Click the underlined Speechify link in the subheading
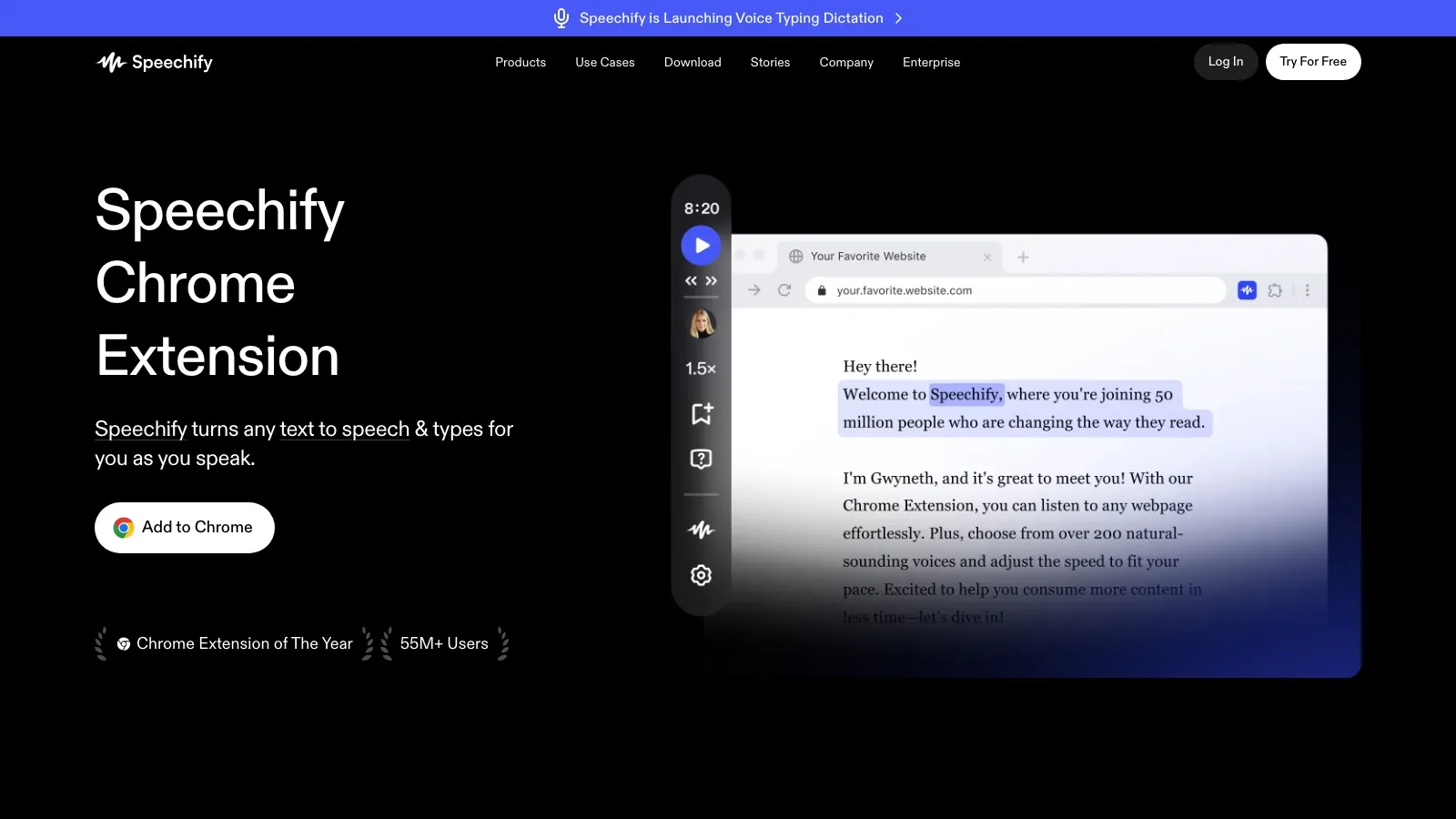Image resolution: width=1456 pixels, height=819 pixels. point(141,429)
